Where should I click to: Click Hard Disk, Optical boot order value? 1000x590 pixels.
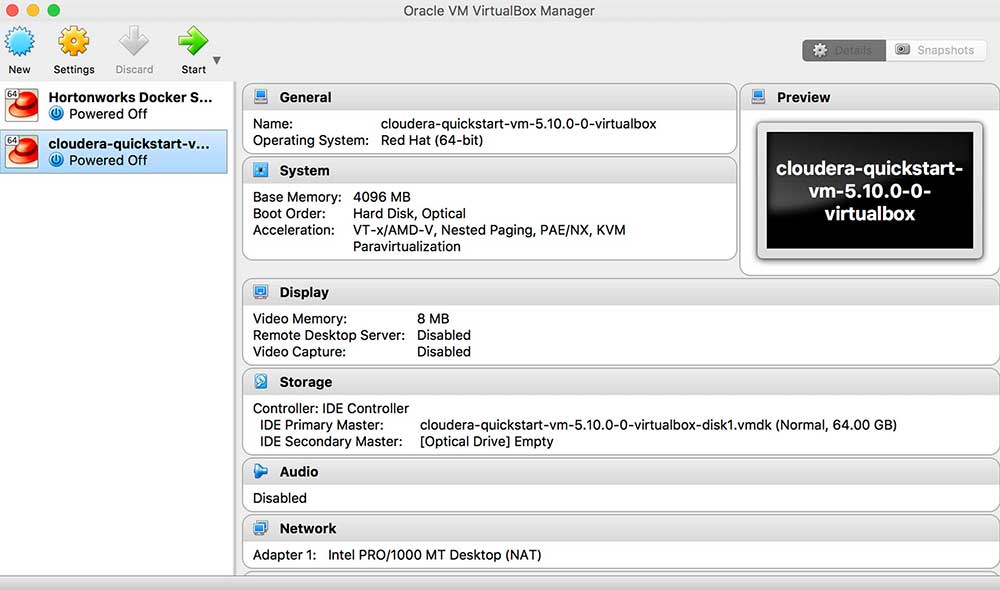(x=409, y=214)
